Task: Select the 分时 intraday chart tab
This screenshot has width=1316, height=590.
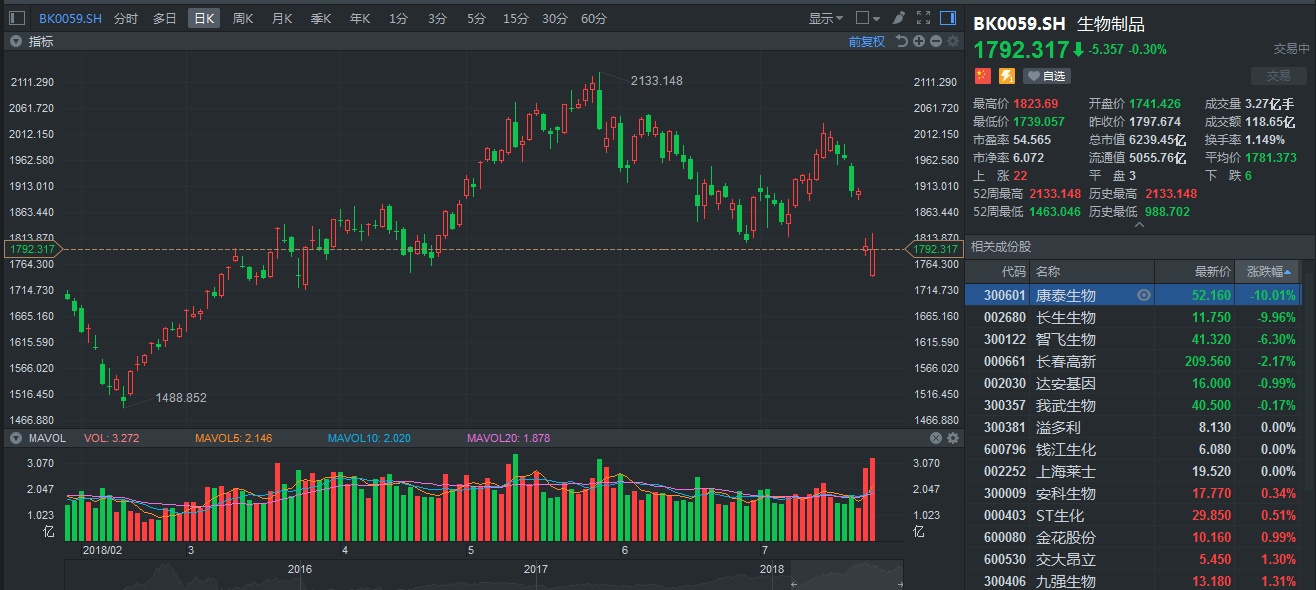Action: click(126, 18)
